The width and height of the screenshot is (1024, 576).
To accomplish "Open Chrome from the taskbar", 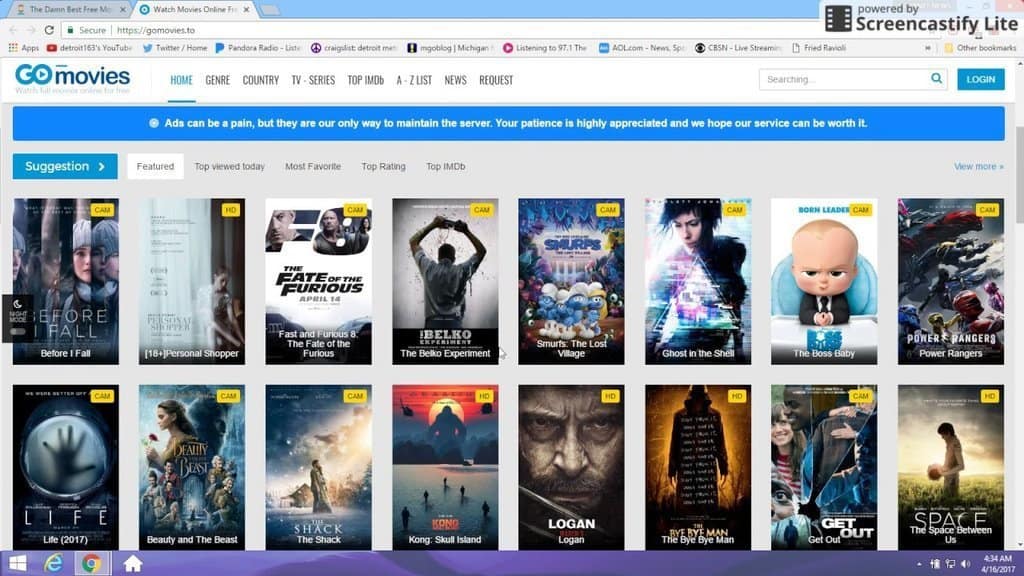I will coord(92,563).
